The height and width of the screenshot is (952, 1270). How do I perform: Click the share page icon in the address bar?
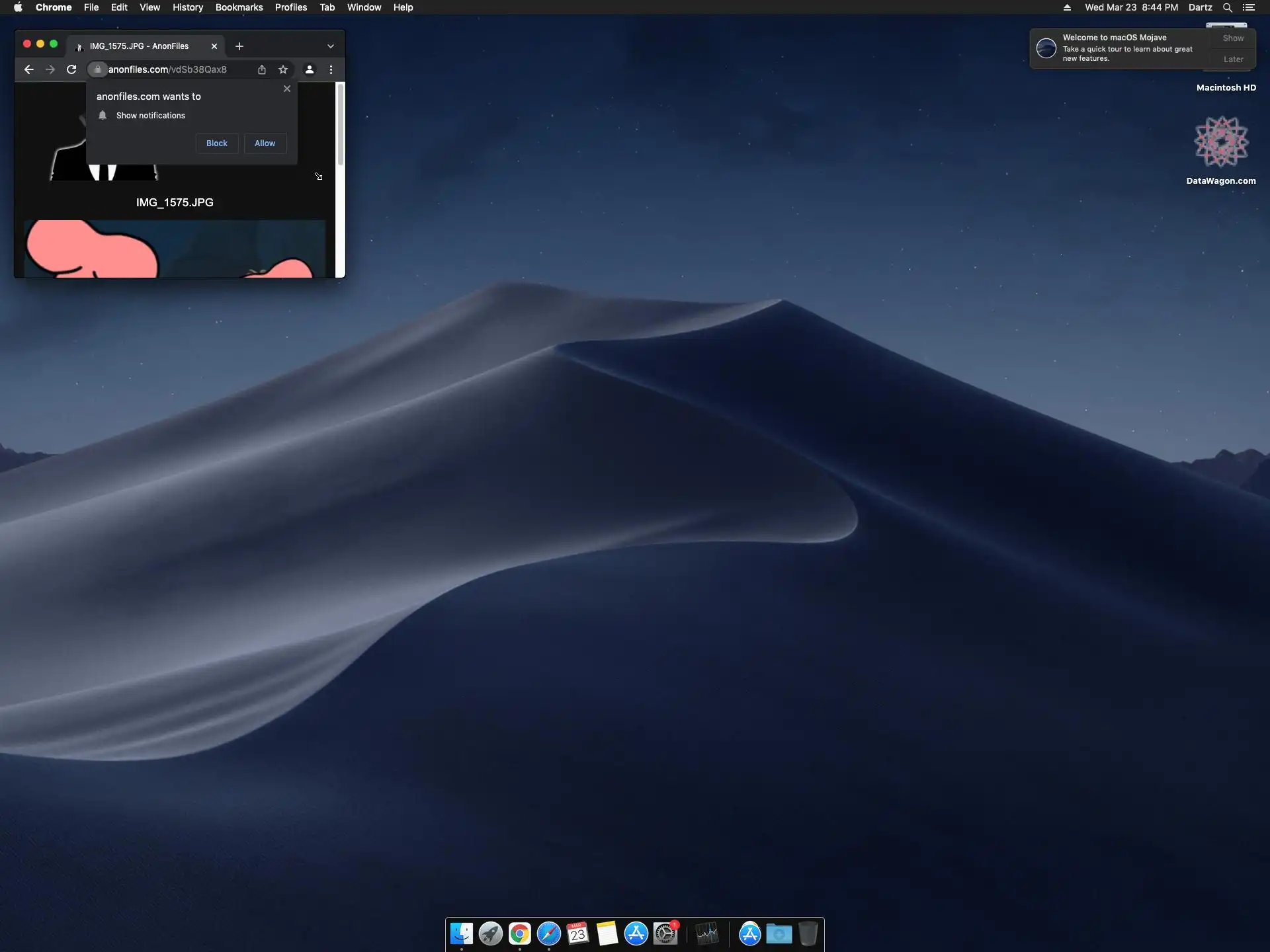[262, 69]
